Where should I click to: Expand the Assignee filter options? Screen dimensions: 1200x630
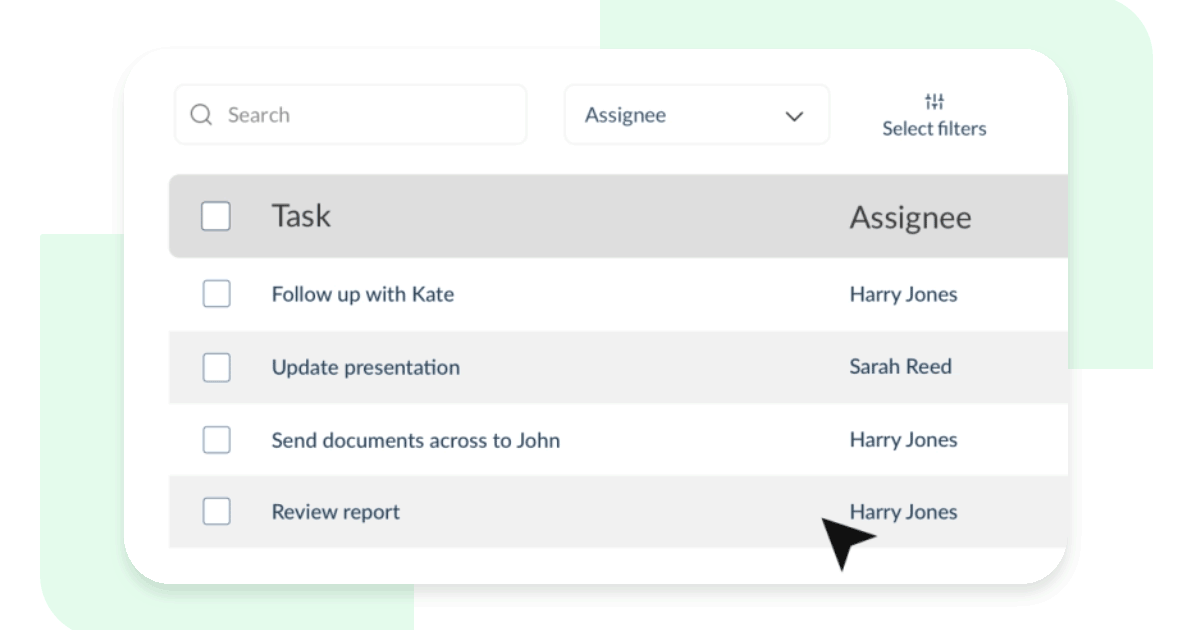[x=697, y=114]
